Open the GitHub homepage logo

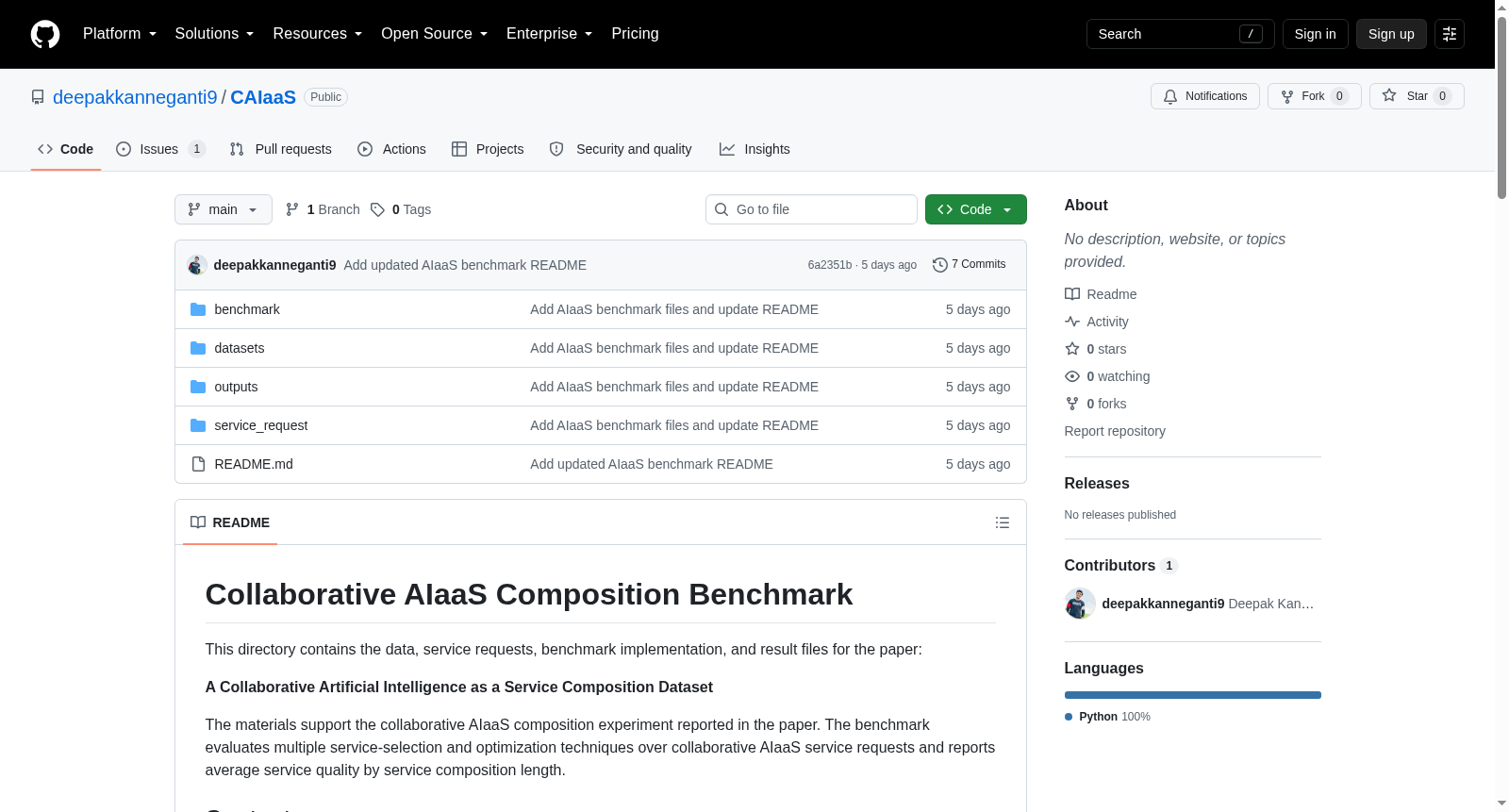pyautogui.click(x=45, y=34)
